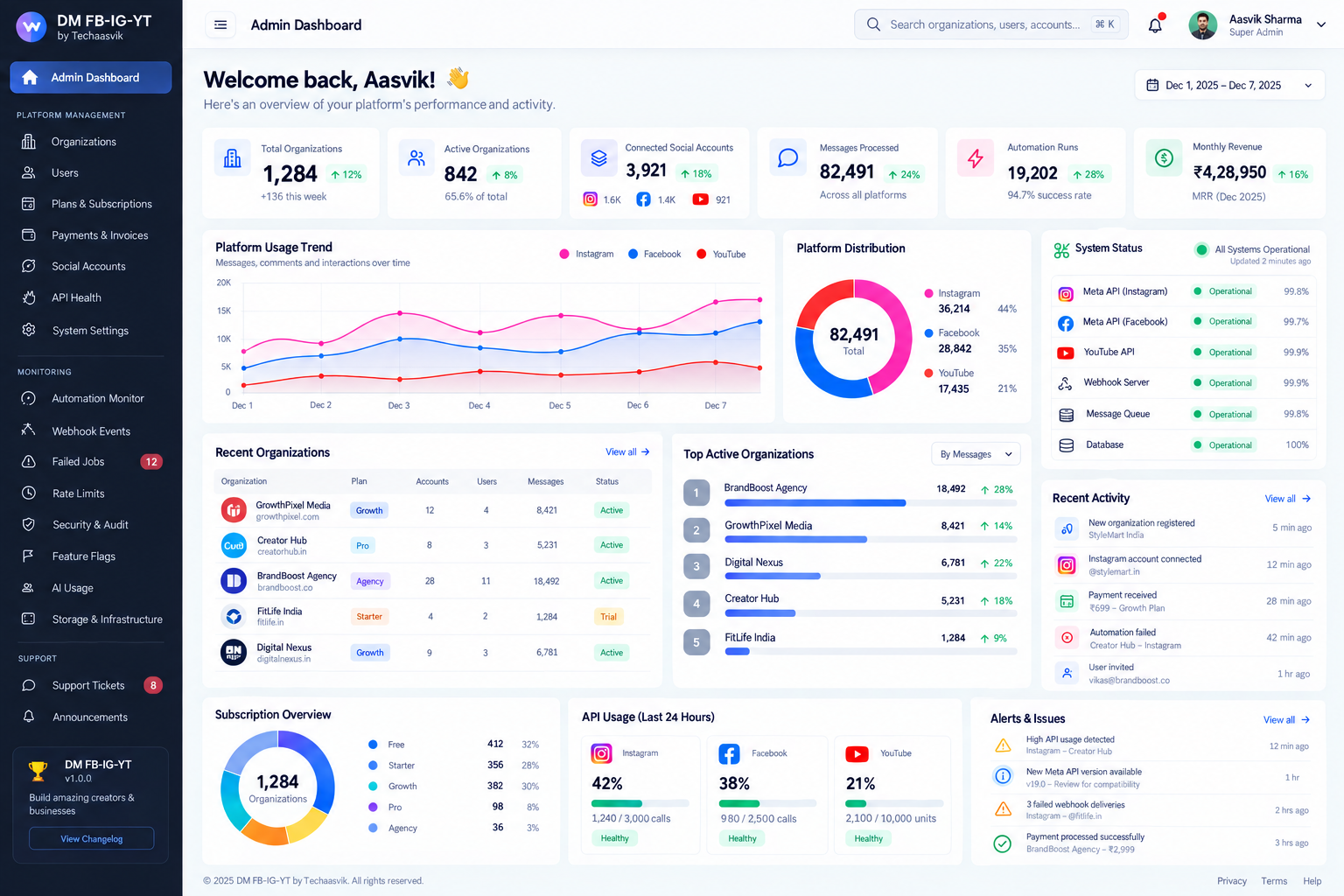1344x896 pixels.
Task: Open the Privacy footer link
Action: tap(1232, 881)
